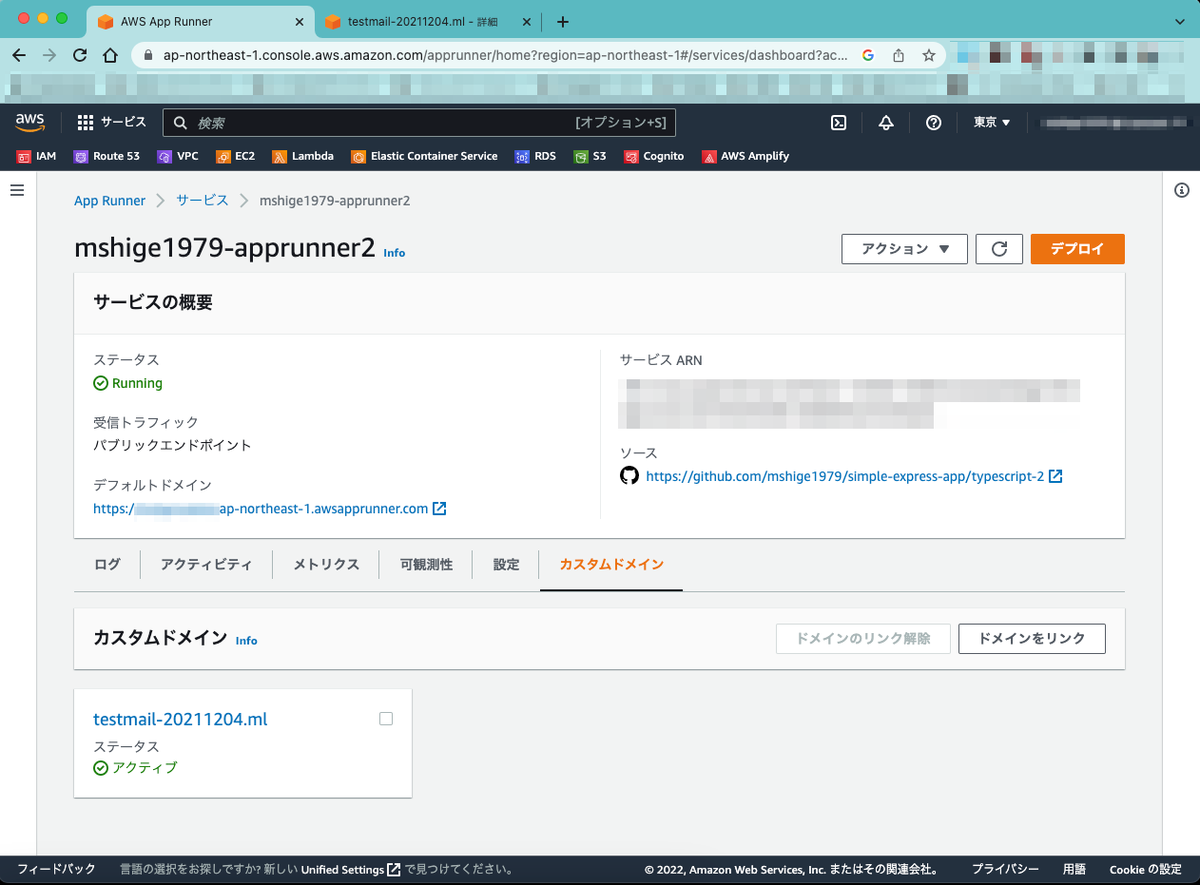Click Info link beside mshige1979-apprunner2 title
Image resolution: width=1200 pixels, height=885 pixels.
[x=394, y=253]
